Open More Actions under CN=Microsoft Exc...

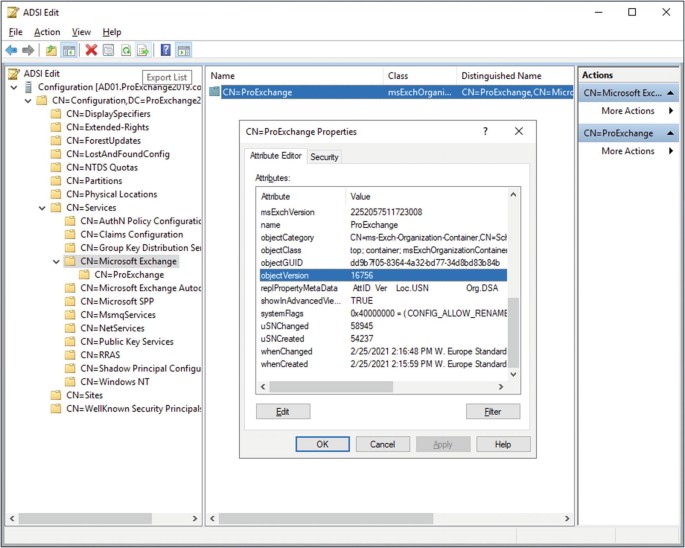pos(628,111)
